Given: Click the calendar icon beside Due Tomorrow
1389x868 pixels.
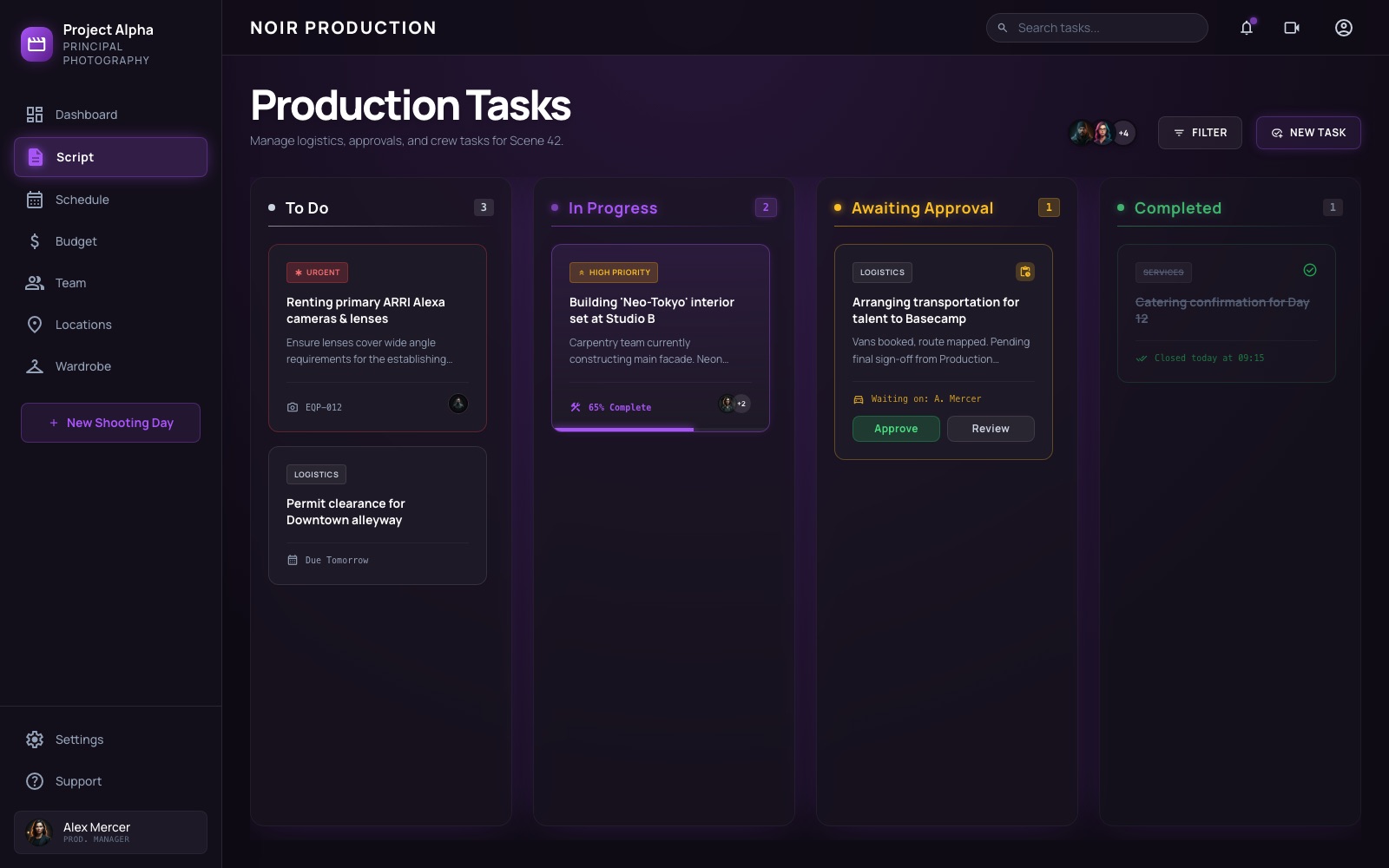Looking at the screenshot, I should click(293, 560).
